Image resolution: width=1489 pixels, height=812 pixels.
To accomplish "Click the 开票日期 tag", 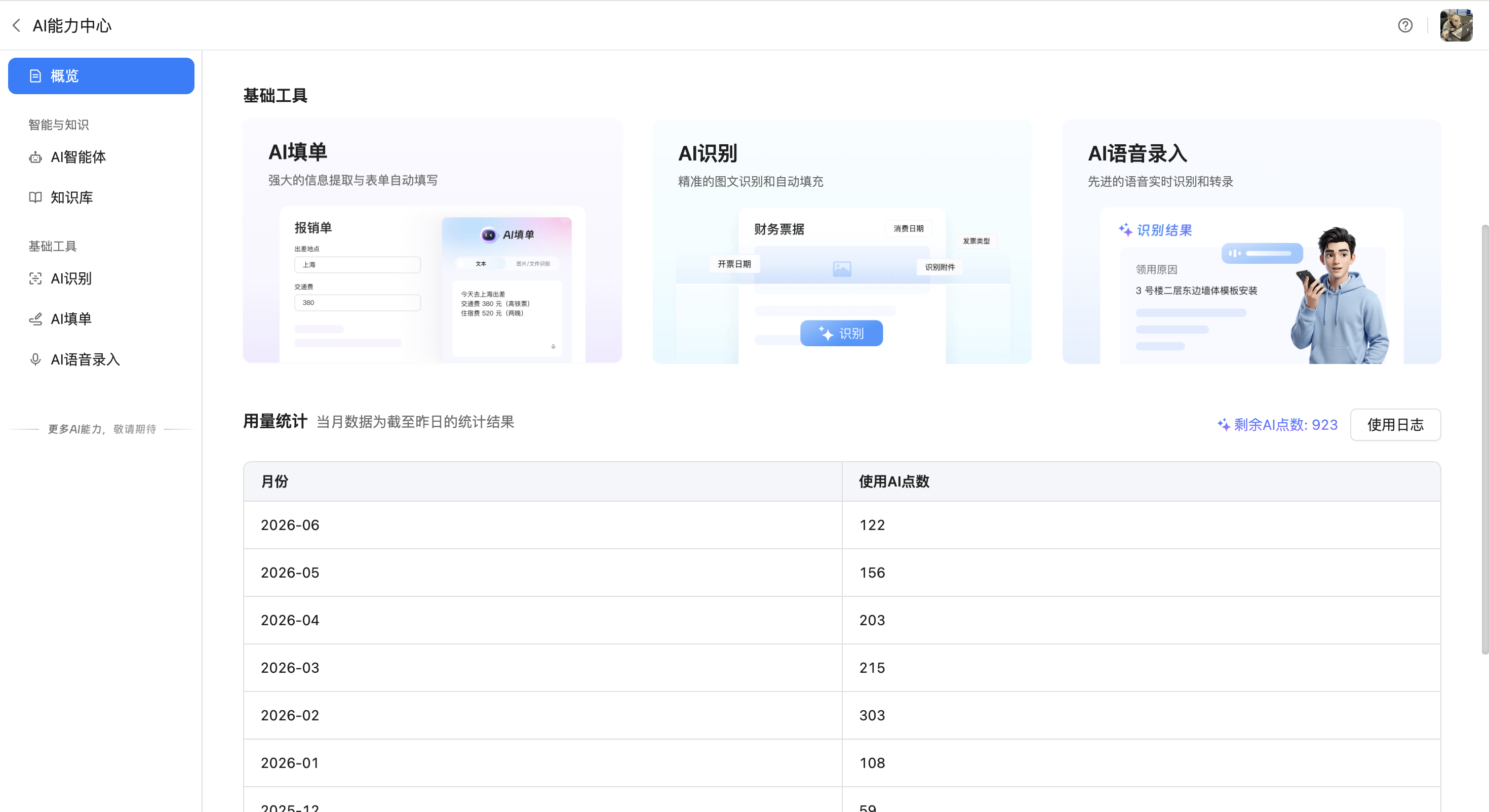I will pos(734,264).
